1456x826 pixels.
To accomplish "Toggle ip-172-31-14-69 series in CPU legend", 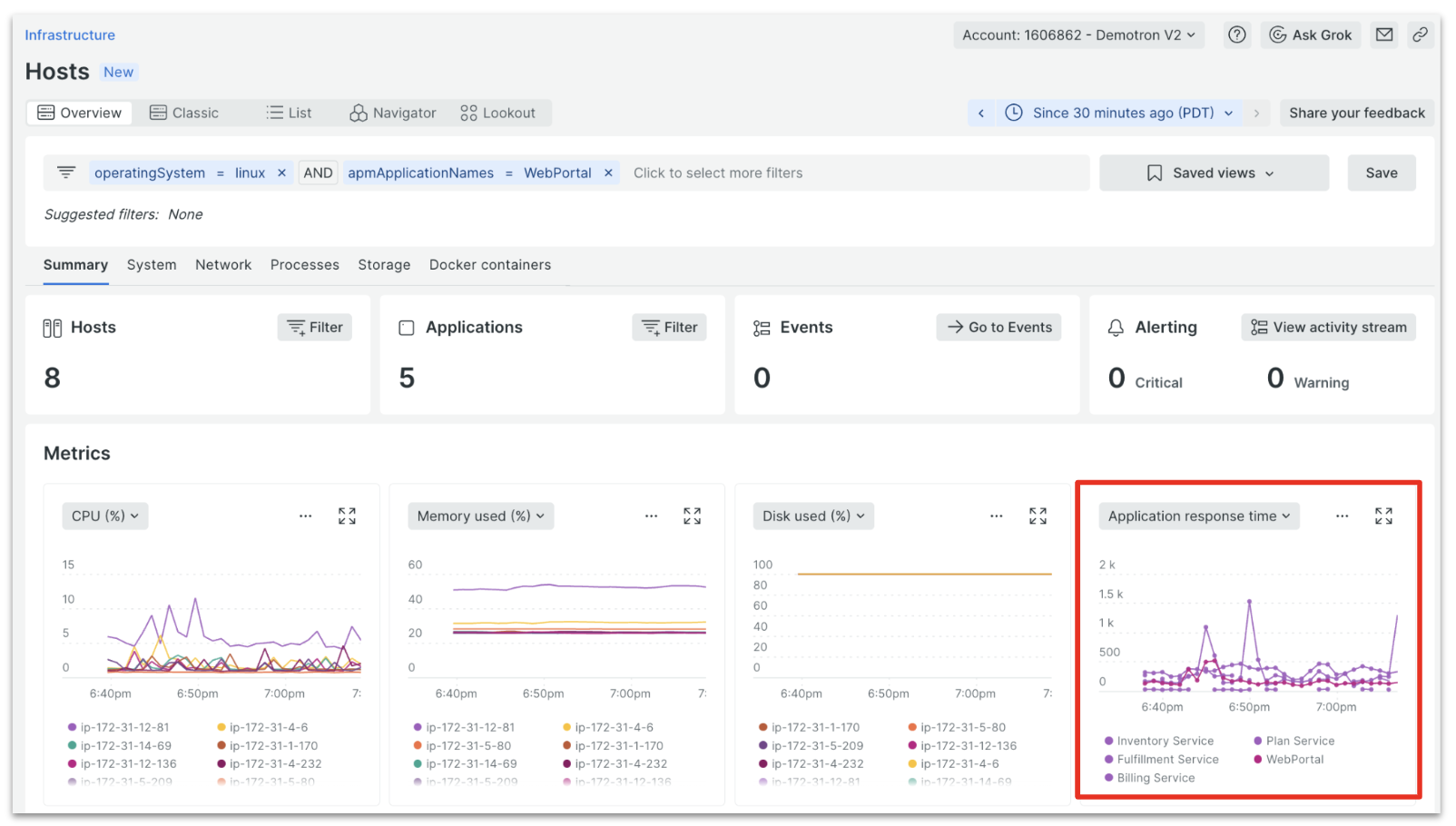I will tap(119, 745).
